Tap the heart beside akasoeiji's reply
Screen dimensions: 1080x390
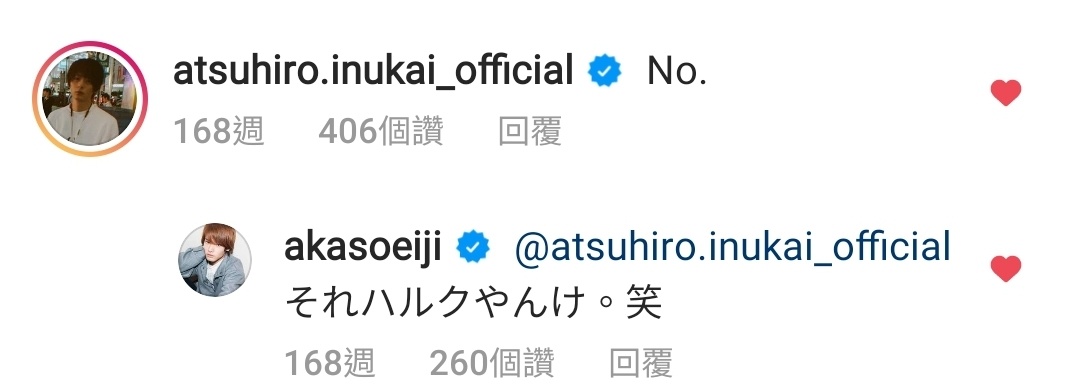[x=1005, y=269]
